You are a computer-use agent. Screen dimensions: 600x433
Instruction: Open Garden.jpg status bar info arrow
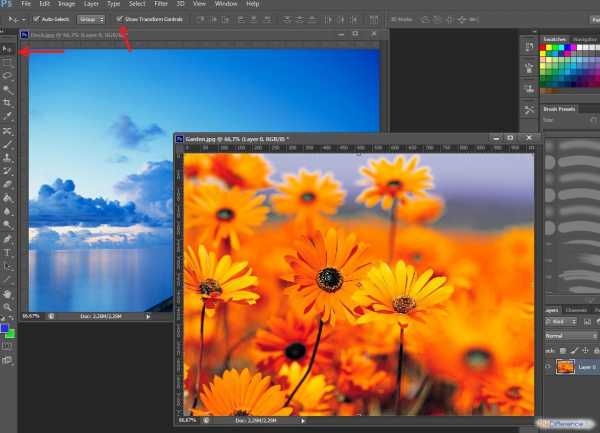coord(303,421)
